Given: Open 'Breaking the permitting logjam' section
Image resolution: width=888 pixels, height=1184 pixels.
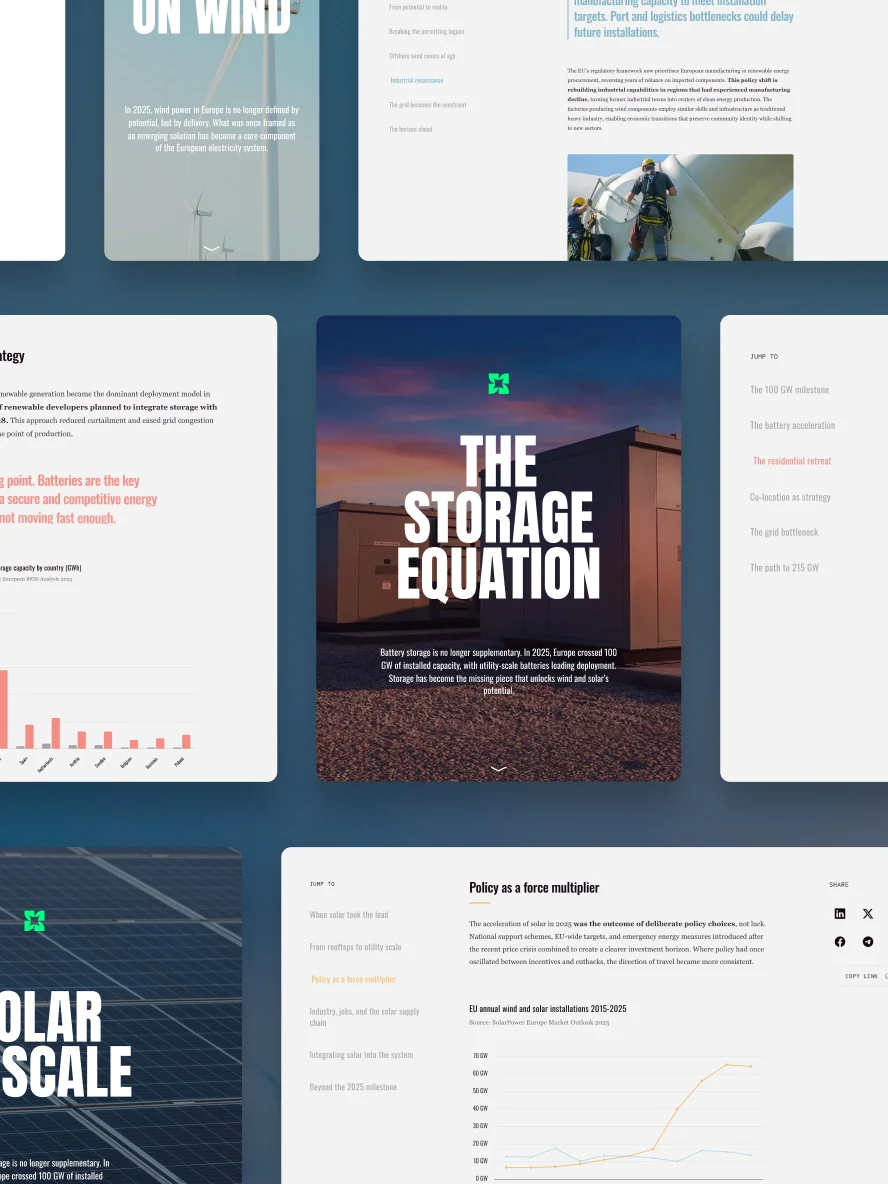Looking at the screenshot, I should (x=426, y=32).
